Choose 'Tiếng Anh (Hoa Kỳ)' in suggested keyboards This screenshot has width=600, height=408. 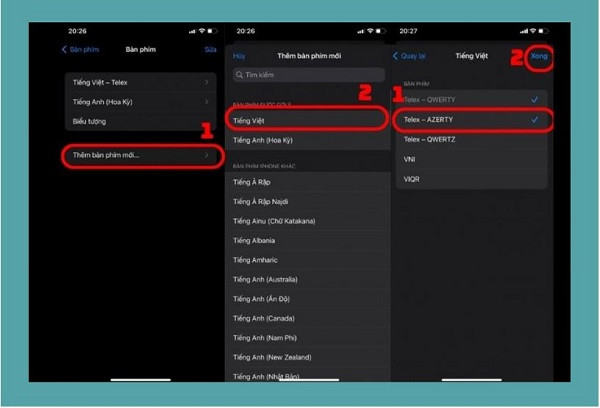(x=307, y=140)
